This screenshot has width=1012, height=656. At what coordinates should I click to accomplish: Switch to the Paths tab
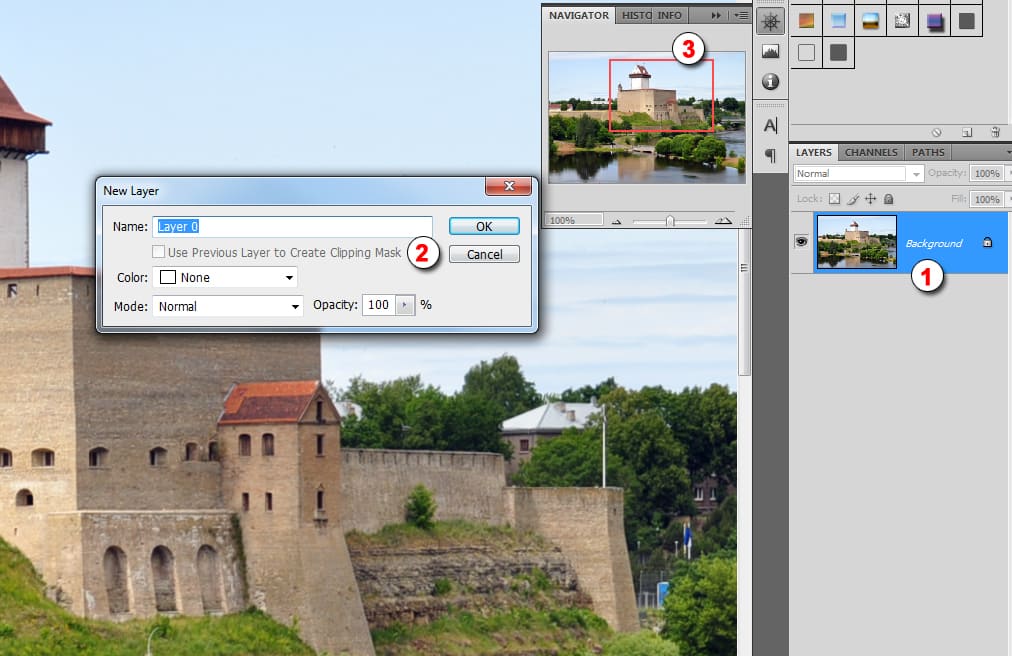[x=928, y=153]
